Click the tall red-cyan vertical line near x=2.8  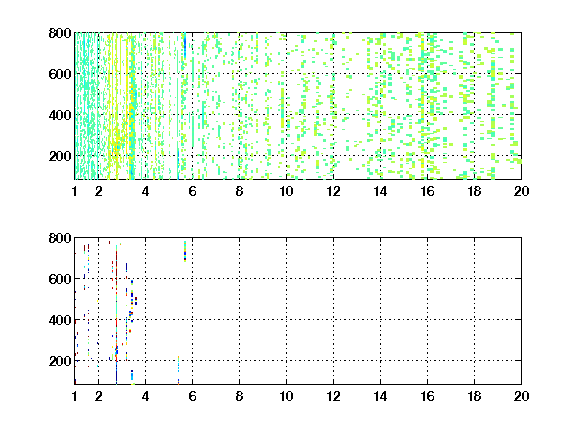(x=116, y=314)
